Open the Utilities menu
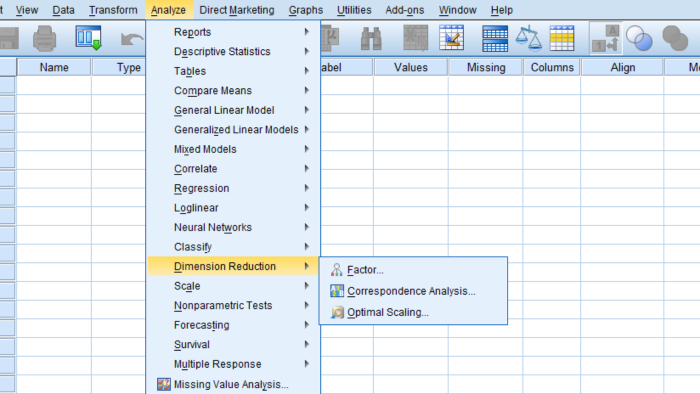This screenshot has height=394, width=700. coord(354,10)
